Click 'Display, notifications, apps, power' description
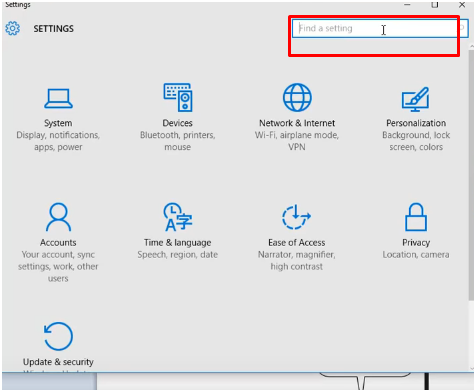Viewport: 476px width, 392px height. [58, 141]
